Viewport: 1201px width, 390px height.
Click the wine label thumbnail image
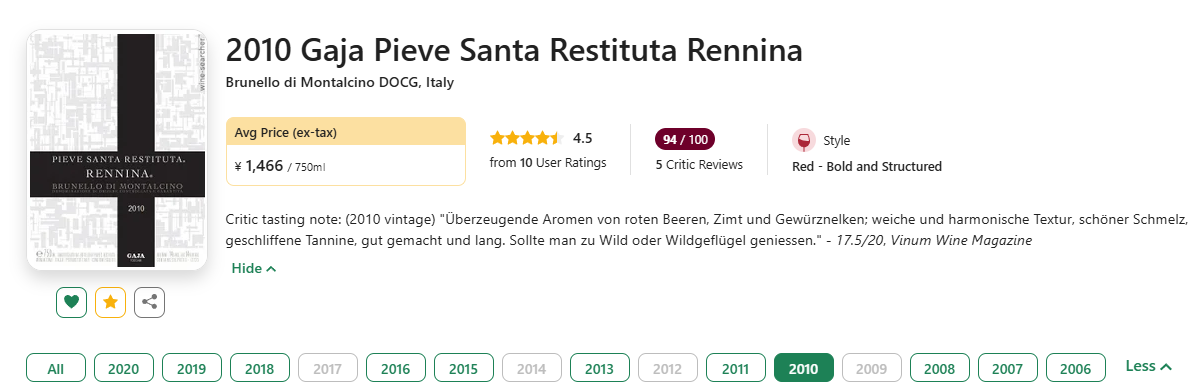coord(117,150)
